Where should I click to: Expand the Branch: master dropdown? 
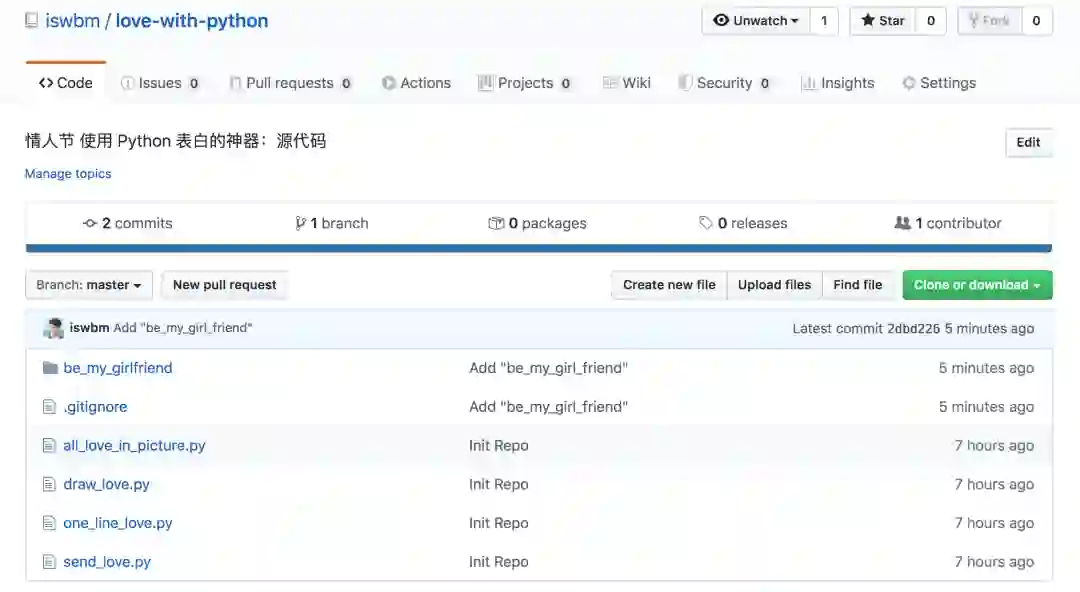(89, 285)
